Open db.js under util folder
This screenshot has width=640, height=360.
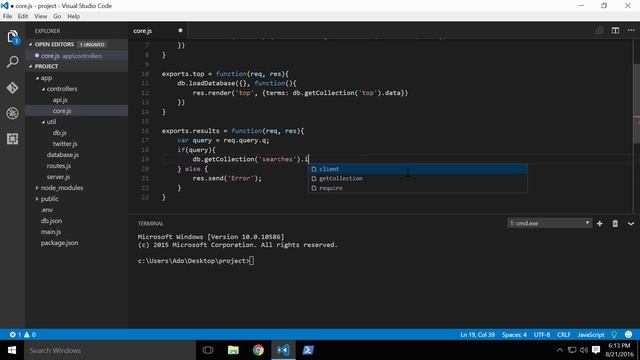coord(59,133)
